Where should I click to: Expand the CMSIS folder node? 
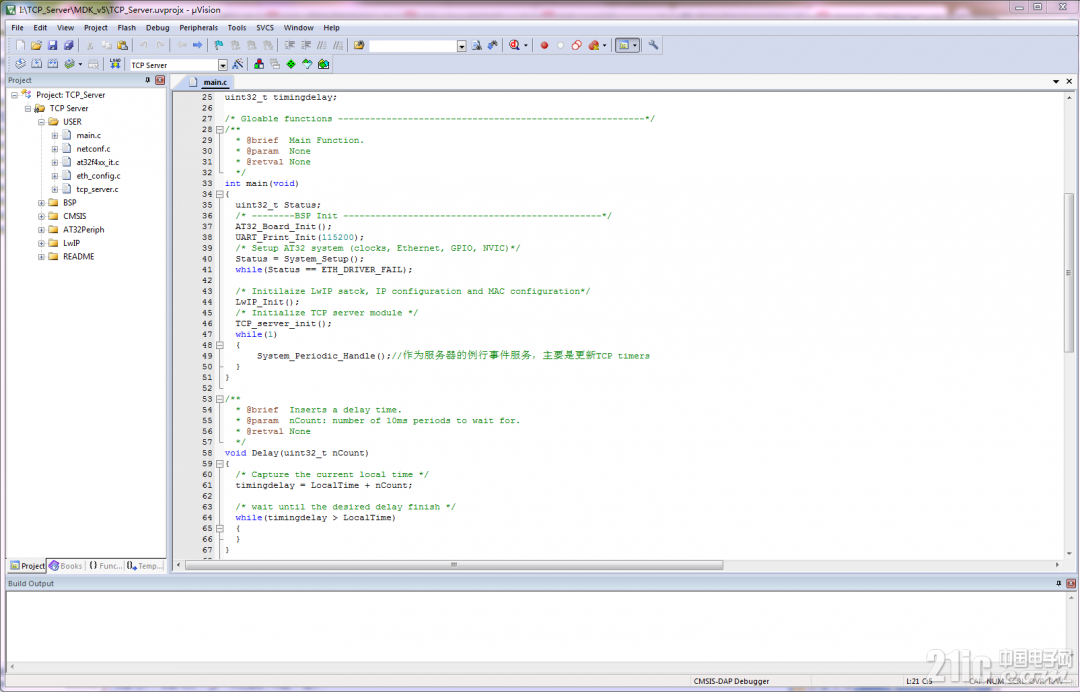(41, 216)
